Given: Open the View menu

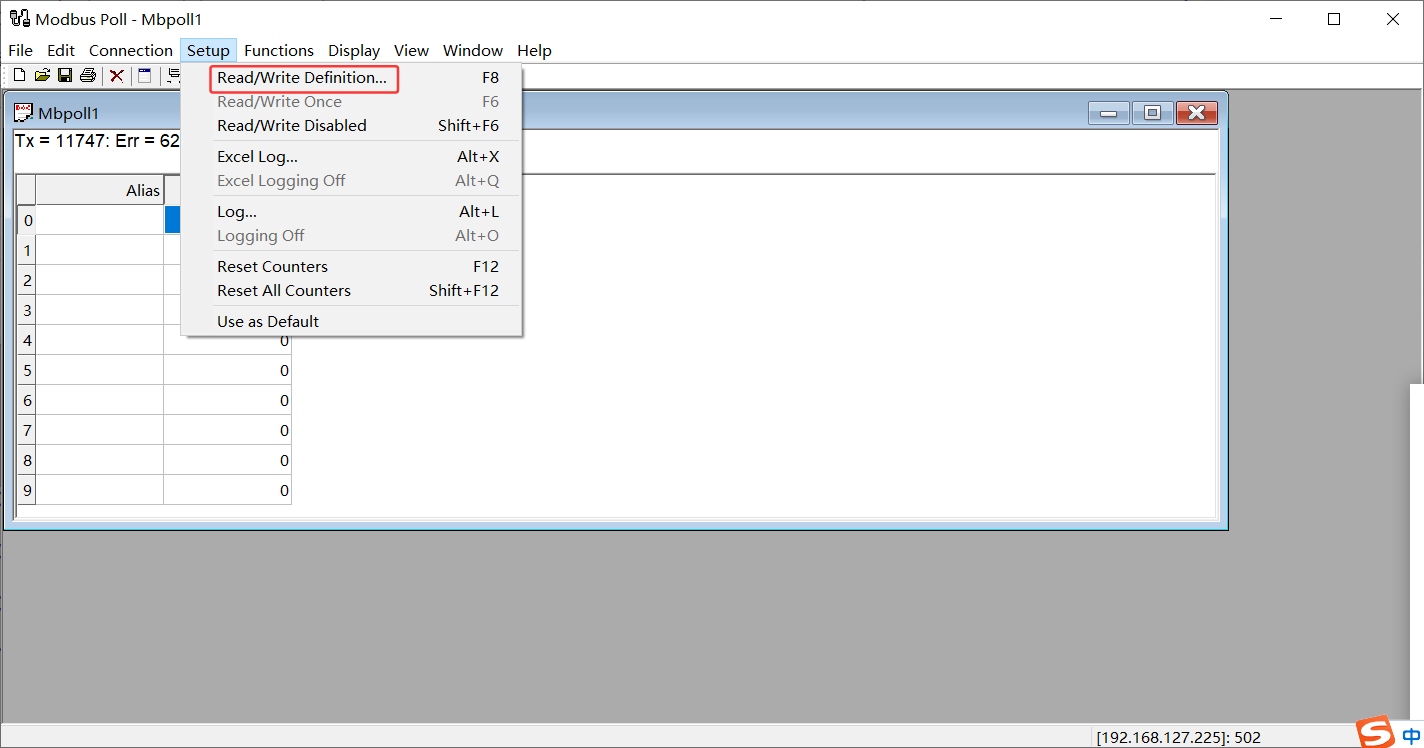Looking at the screenshot, I should click(411, 50).
